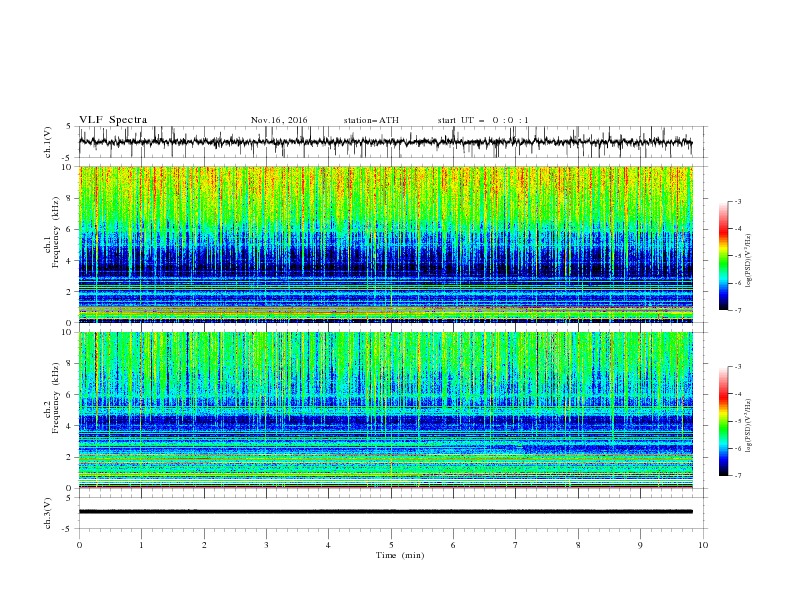Select the date text "Nov.16, 2016"

click(x=279, y=120)
